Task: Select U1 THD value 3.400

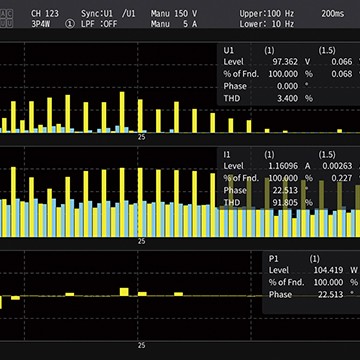Action: click(x=287, y=98)
